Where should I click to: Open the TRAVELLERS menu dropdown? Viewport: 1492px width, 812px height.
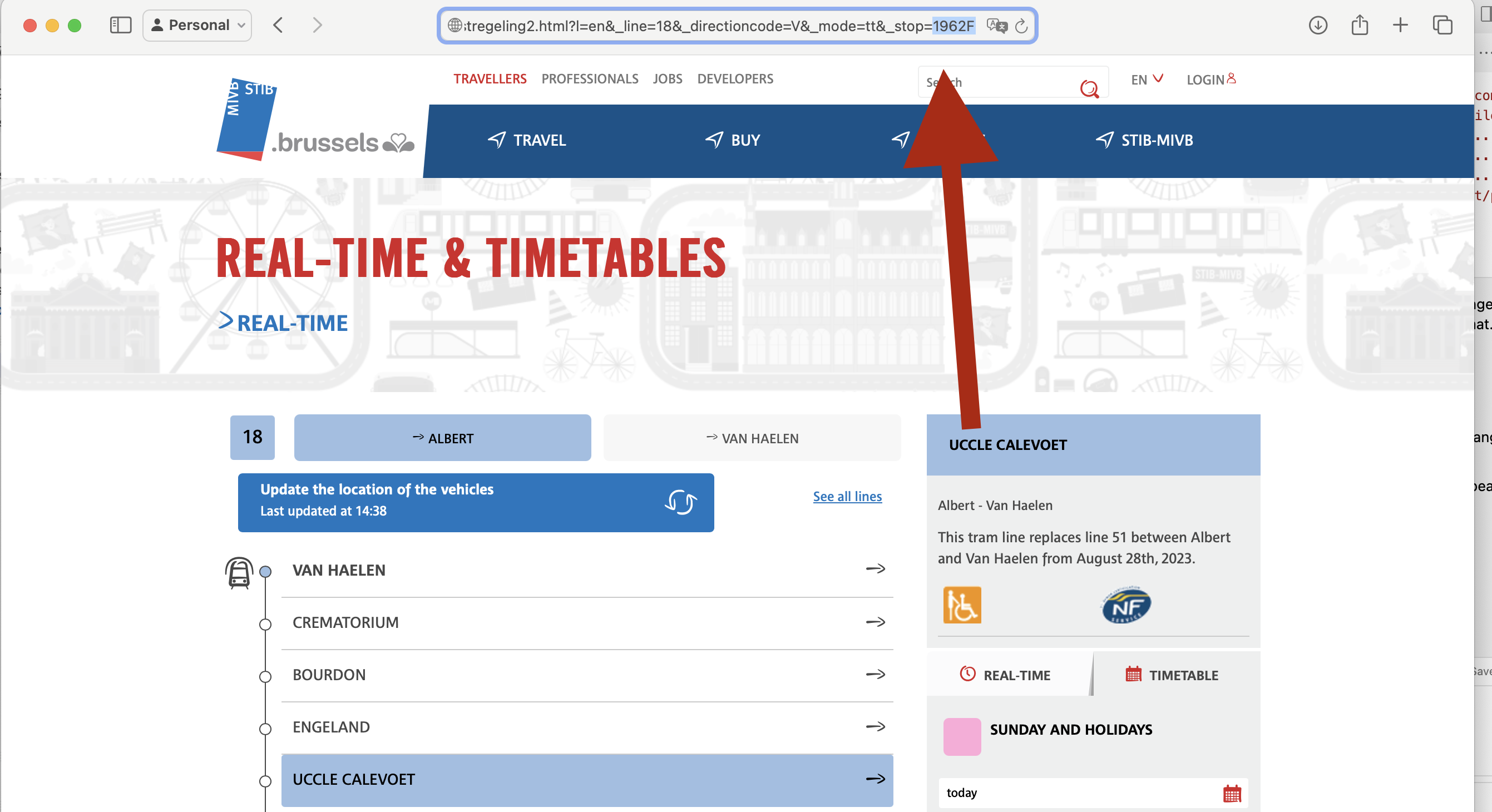(x=489, y=78)
